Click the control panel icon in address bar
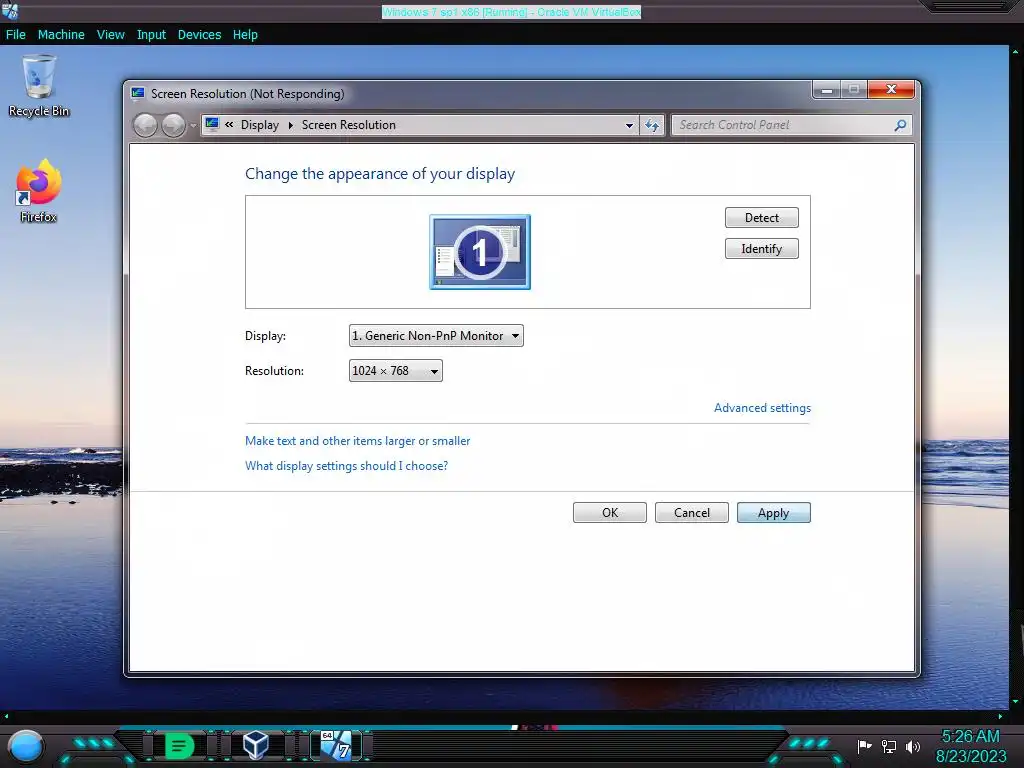 (x=212, y=124)
